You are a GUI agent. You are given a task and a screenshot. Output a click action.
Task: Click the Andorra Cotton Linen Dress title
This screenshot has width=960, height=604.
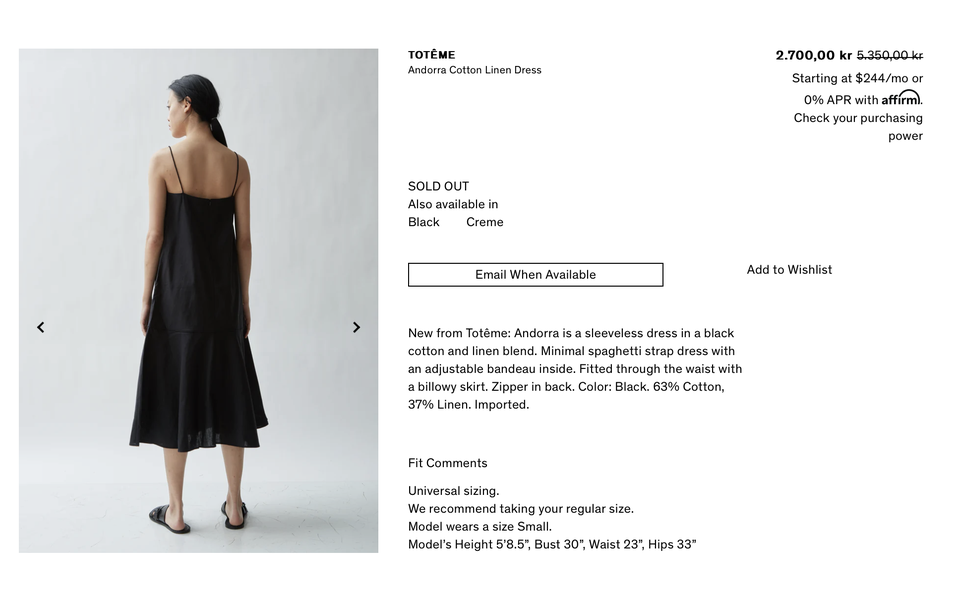click(474, 70)
